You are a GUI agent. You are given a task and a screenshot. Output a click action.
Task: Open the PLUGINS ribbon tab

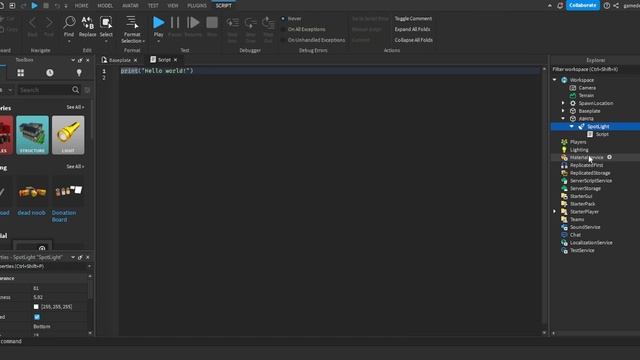tap(197, 6)
